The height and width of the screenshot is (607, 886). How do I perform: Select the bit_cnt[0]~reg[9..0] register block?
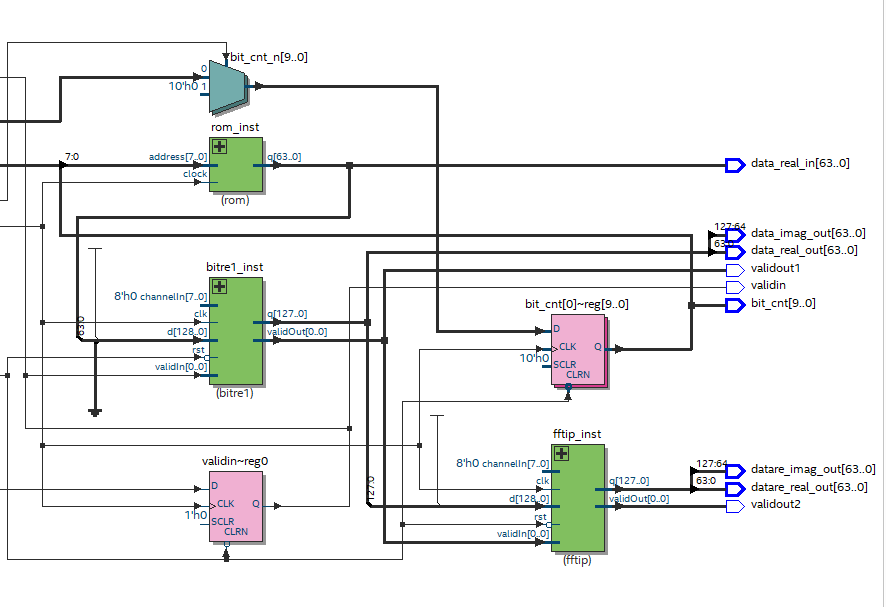click(x=578, y=350)
